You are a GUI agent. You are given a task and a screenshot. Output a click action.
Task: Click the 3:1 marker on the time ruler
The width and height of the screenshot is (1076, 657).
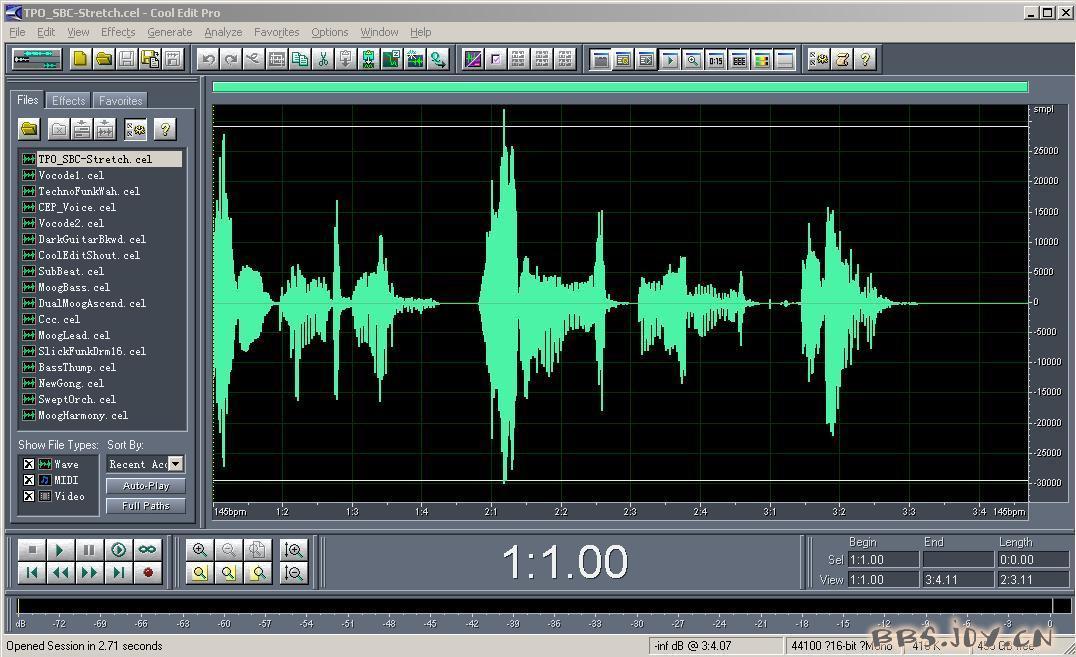(x=769, y=511)
